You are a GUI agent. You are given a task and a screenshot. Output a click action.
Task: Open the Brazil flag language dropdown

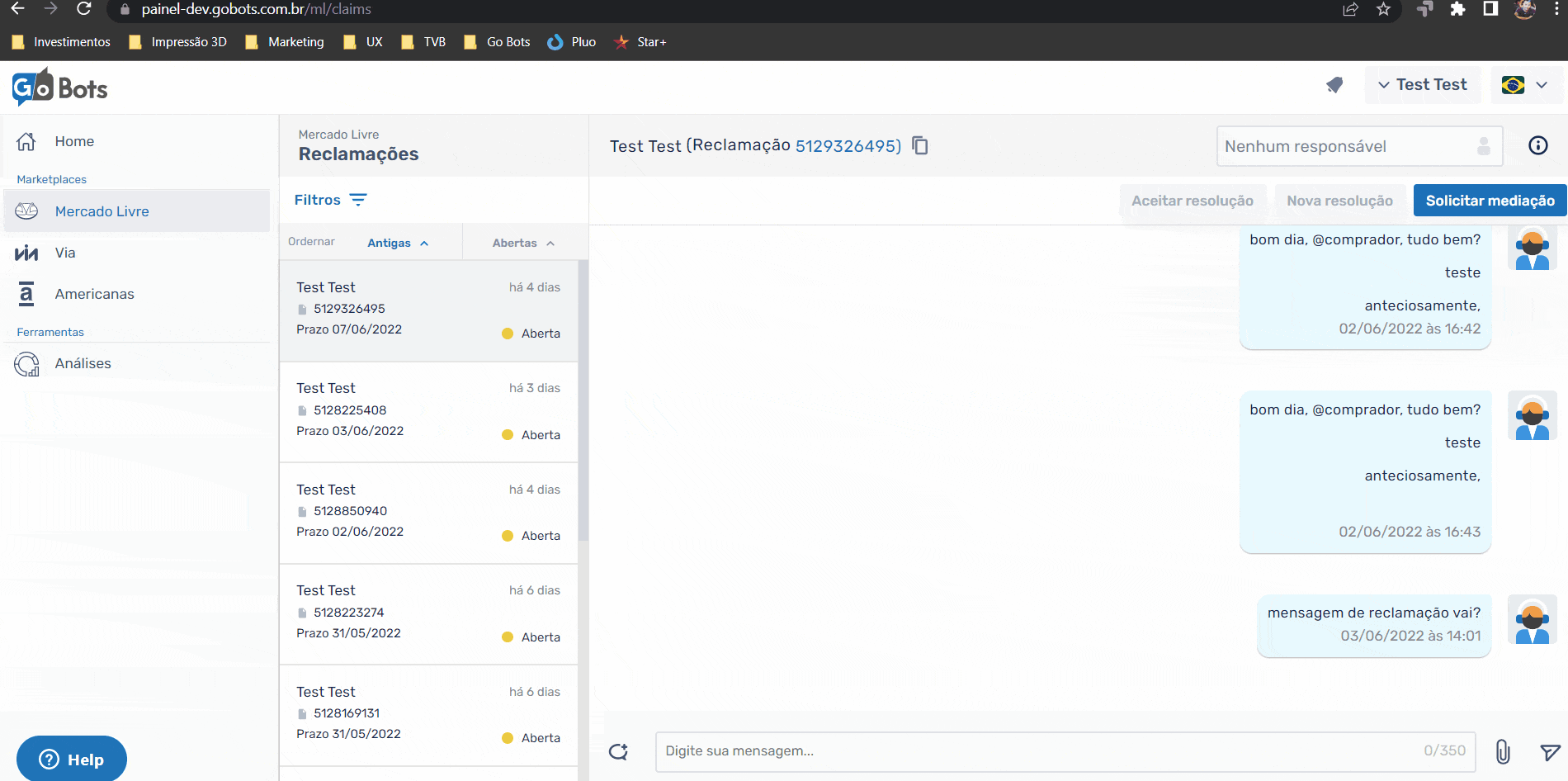(1526, 85)
